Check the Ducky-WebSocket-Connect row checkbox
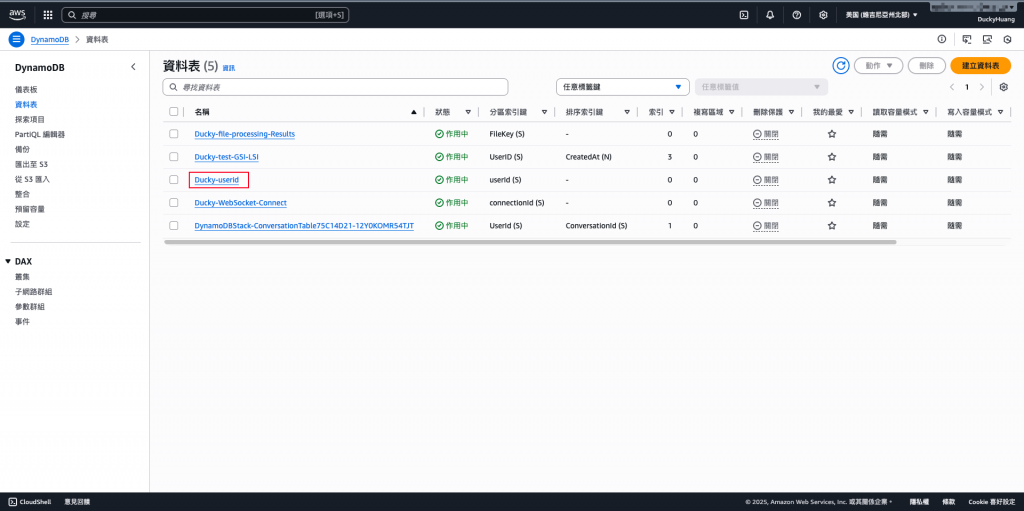 (174, 203)
